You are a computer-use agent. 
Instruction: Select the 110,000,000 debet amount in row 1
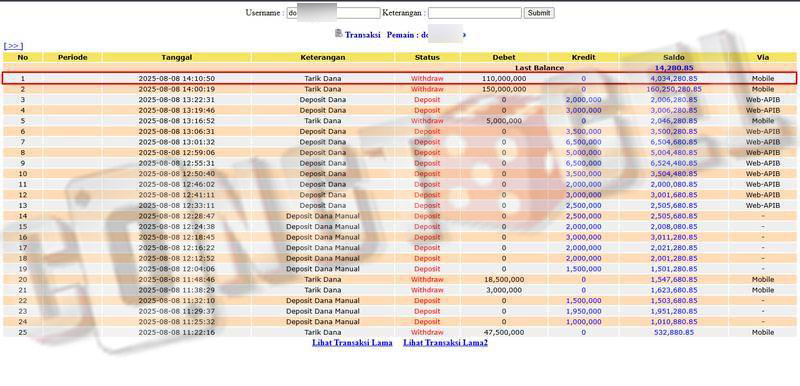click(x=504, y=79)
